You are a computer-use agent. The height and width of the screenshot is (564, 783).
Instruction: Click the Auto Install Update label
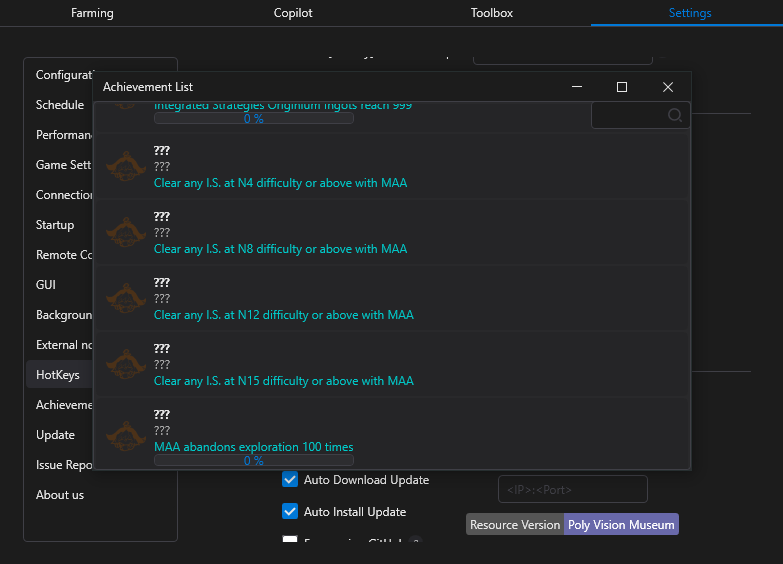click(x=355, y=512)
